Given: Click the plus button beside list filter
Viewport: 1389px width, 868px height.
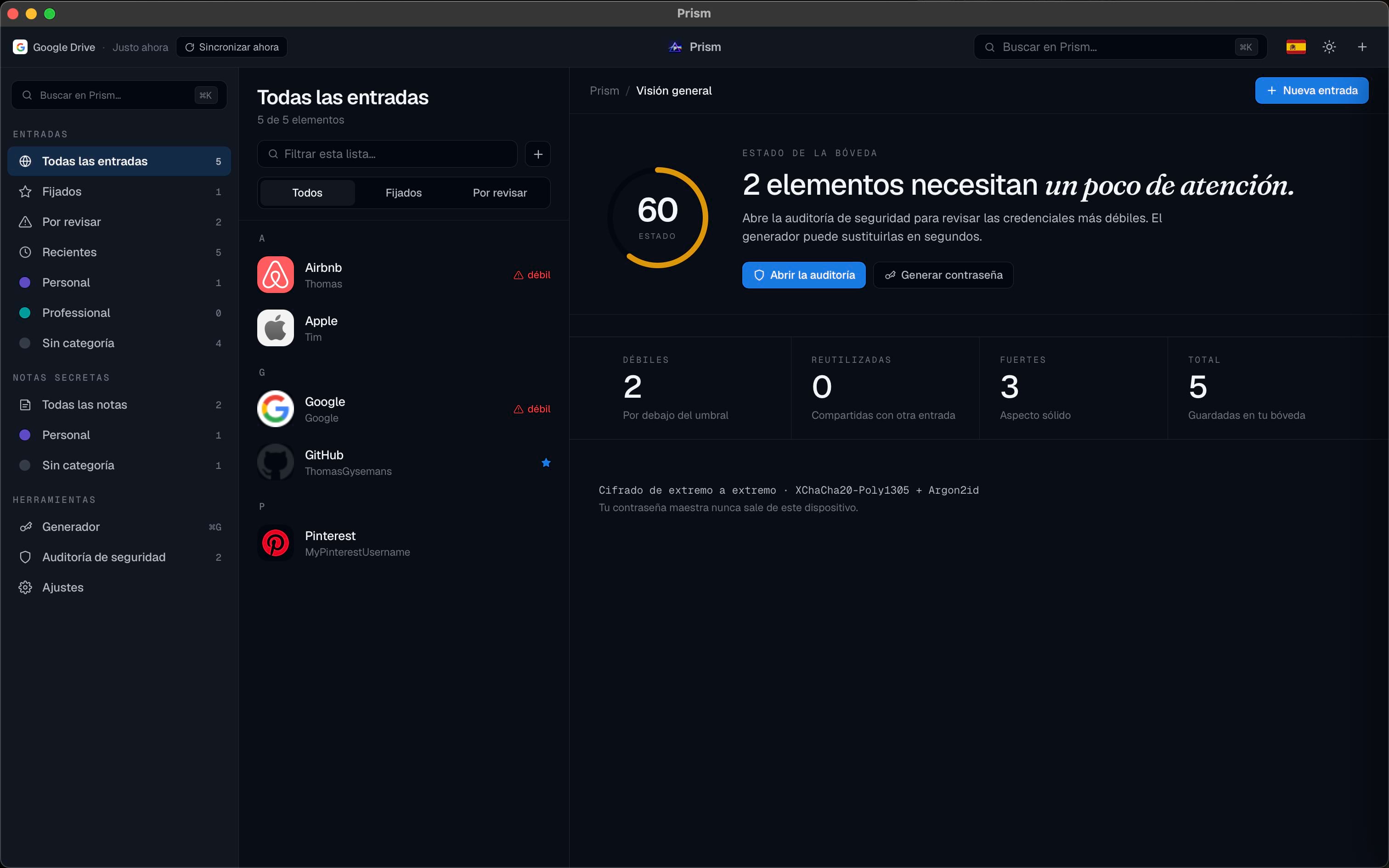Looking at the screenshot, I should click(538, 154).
